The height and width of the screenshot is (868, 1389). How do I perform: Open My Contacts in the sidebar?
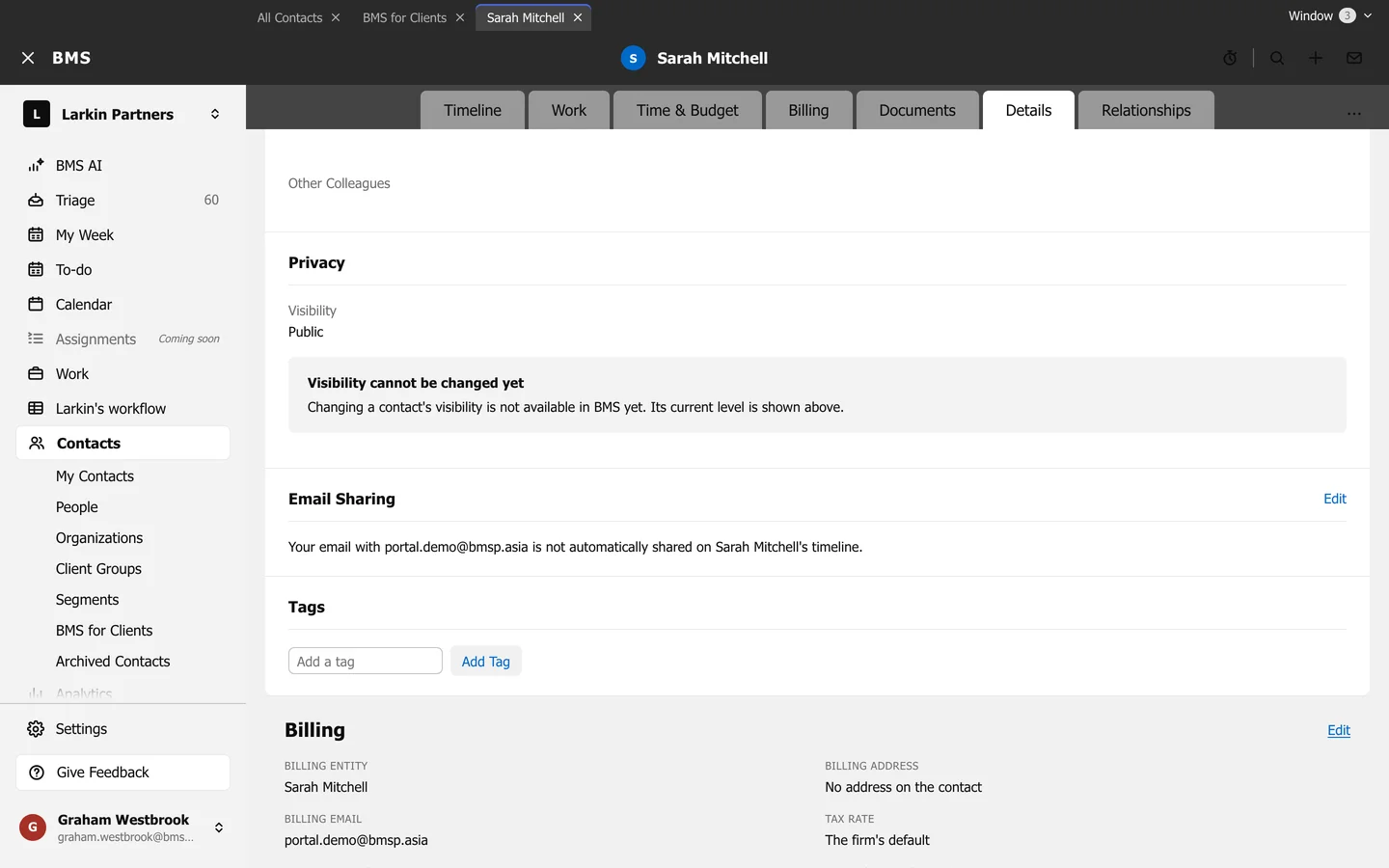[x=95, y=476]
